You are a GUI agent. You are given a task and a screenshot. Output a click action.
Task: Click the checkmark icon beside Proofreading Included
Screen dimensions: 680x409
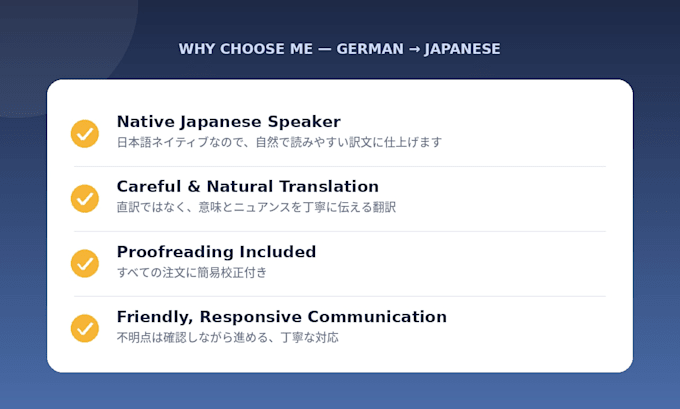[85, 263]
